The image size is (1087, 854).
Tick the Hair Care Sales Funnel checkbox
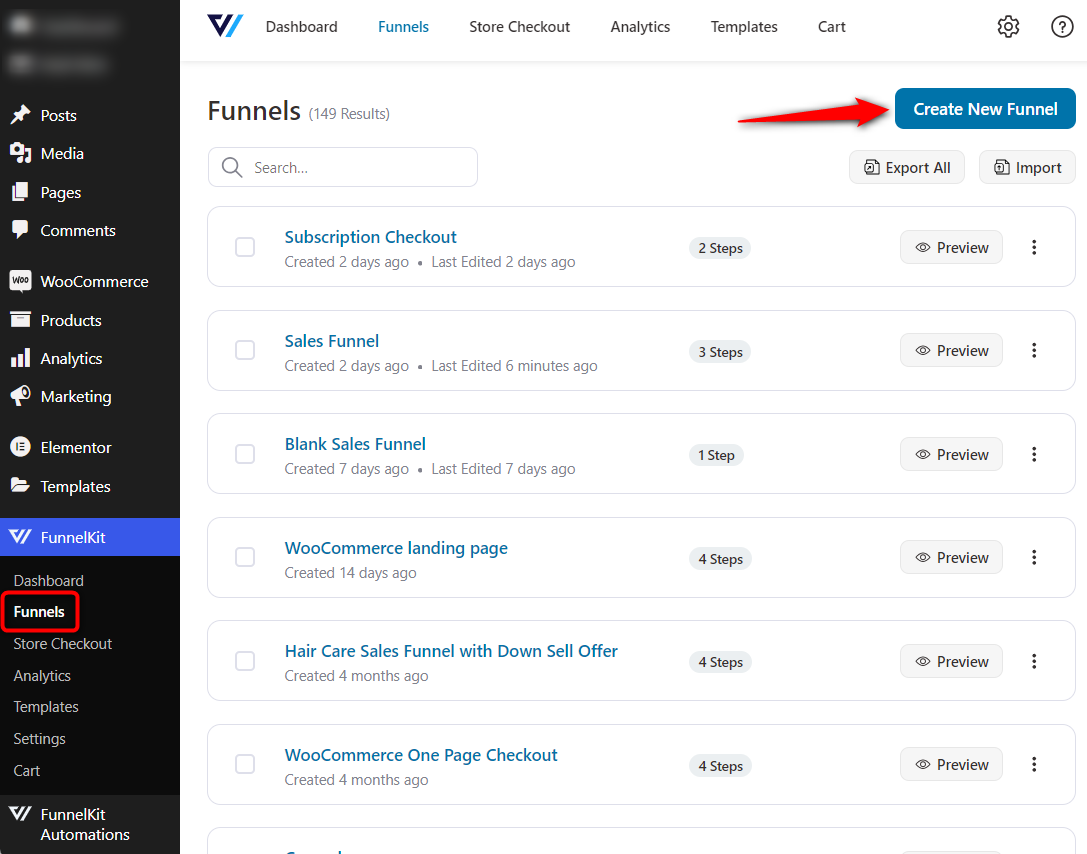(245, 661)
